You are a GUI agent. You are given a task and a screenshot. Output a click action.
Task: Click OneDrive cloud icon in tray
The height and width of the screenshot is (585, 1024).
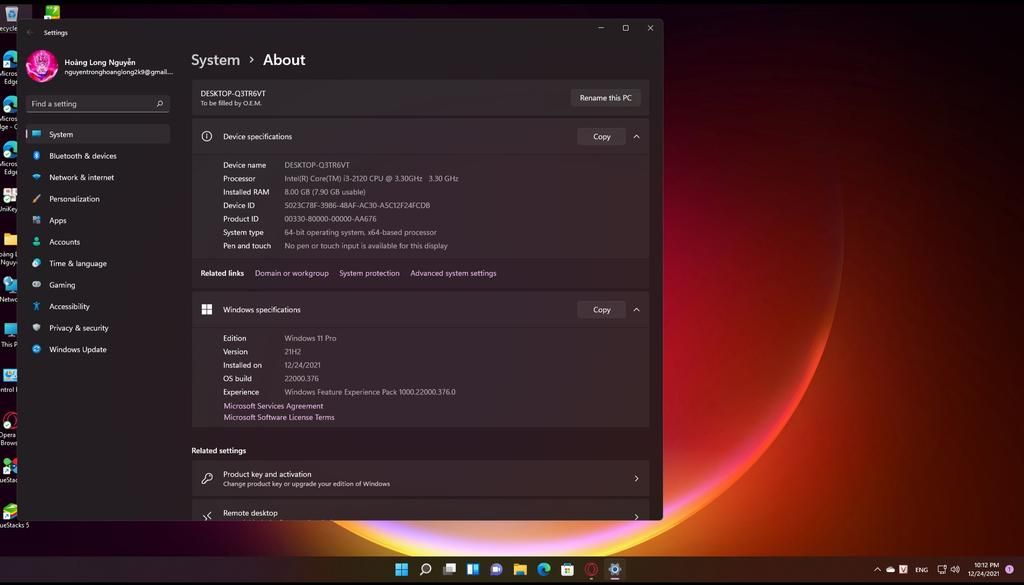tap(890, 569)
